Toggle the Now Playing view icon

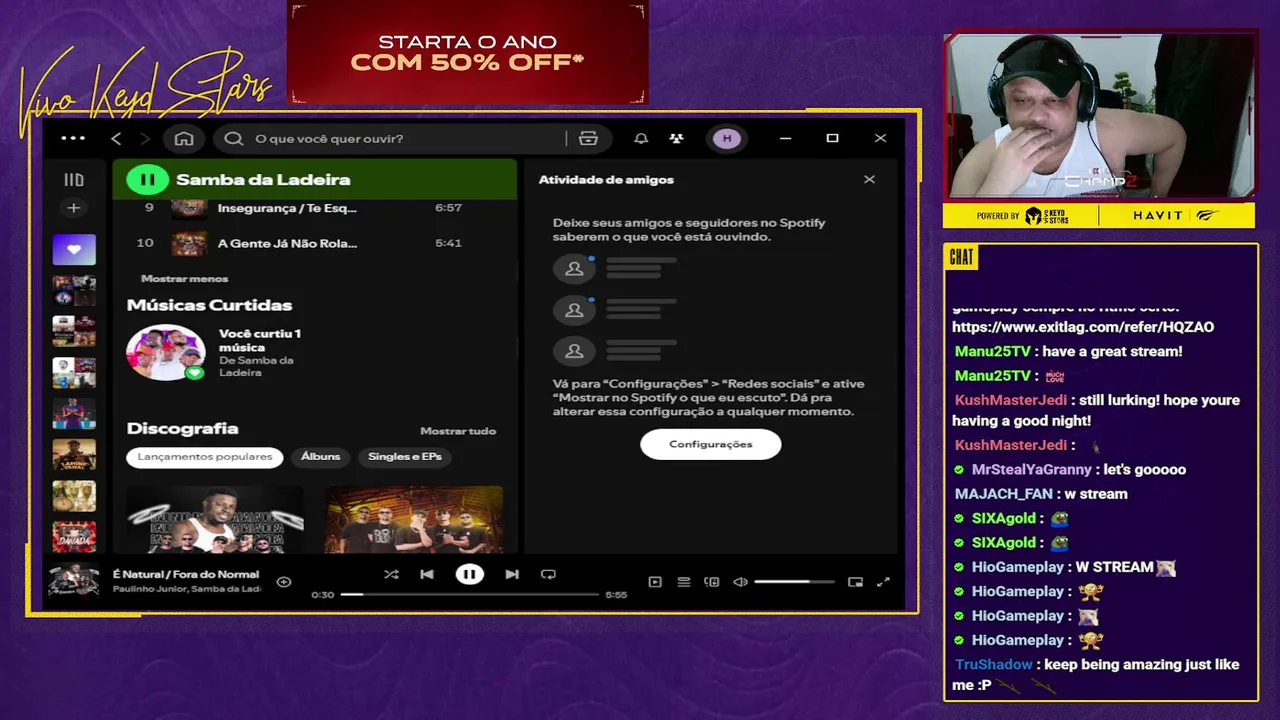tap(655, 581)
